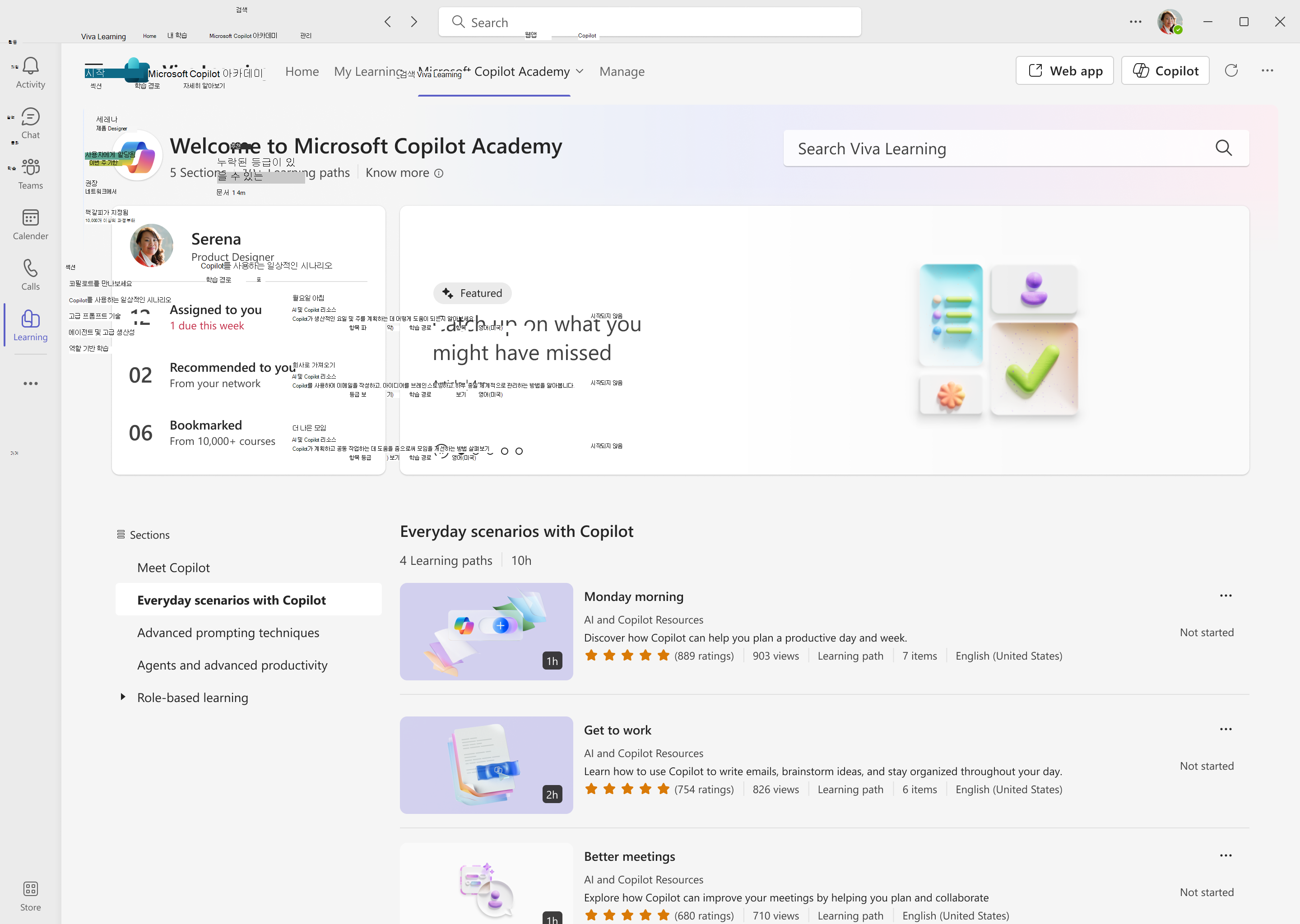
Task: Expand the Role-based learning section
Action: point(123,697)
